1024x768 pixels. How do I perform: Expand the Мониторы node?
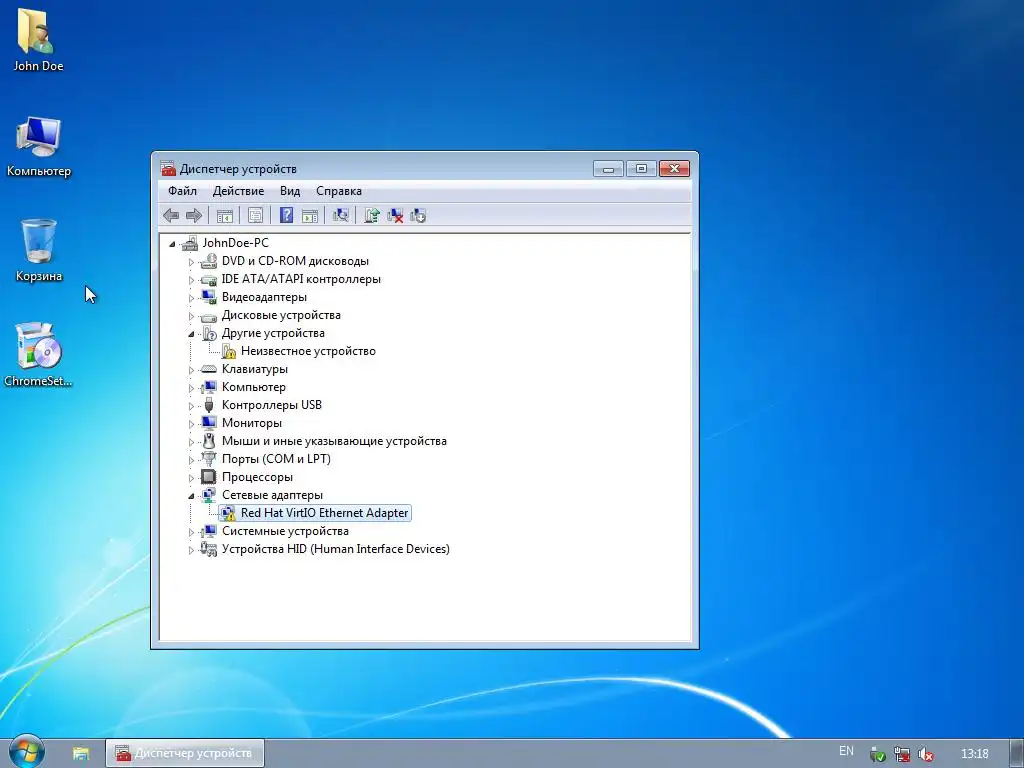[191, 424]
